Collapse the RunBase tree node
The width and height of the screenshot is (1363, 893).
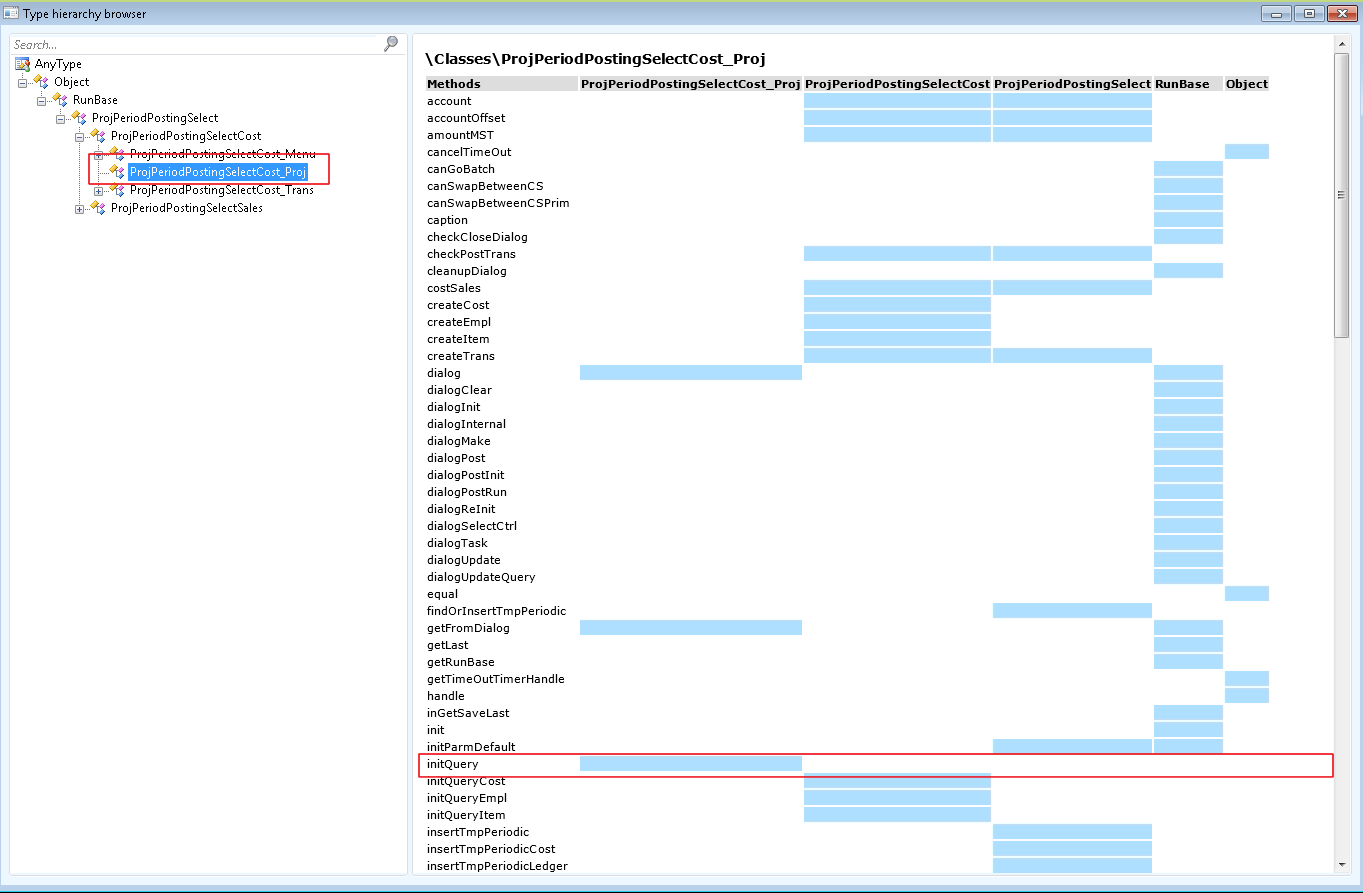(41, 100)
